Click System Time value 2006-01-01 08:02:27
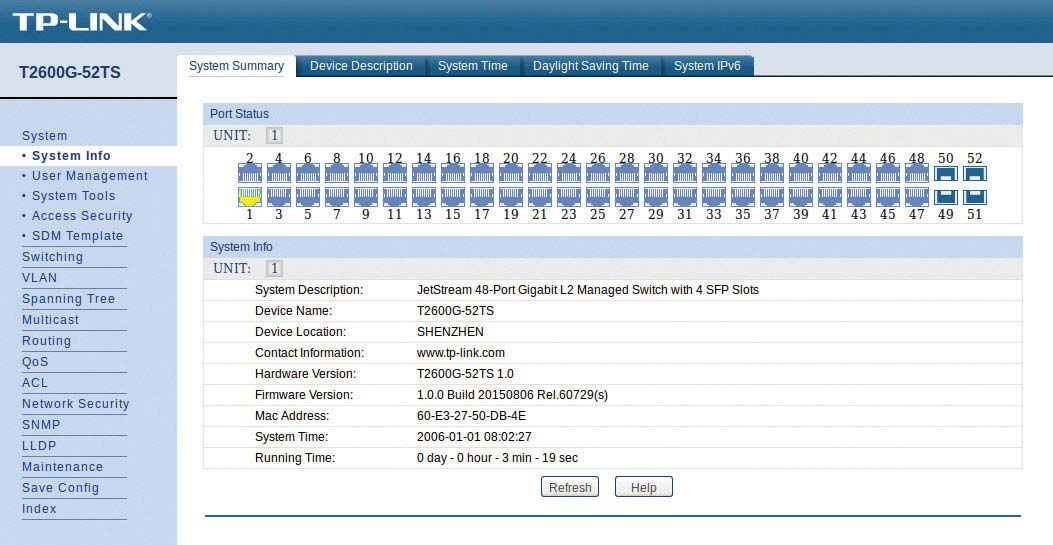 (474, 436)
